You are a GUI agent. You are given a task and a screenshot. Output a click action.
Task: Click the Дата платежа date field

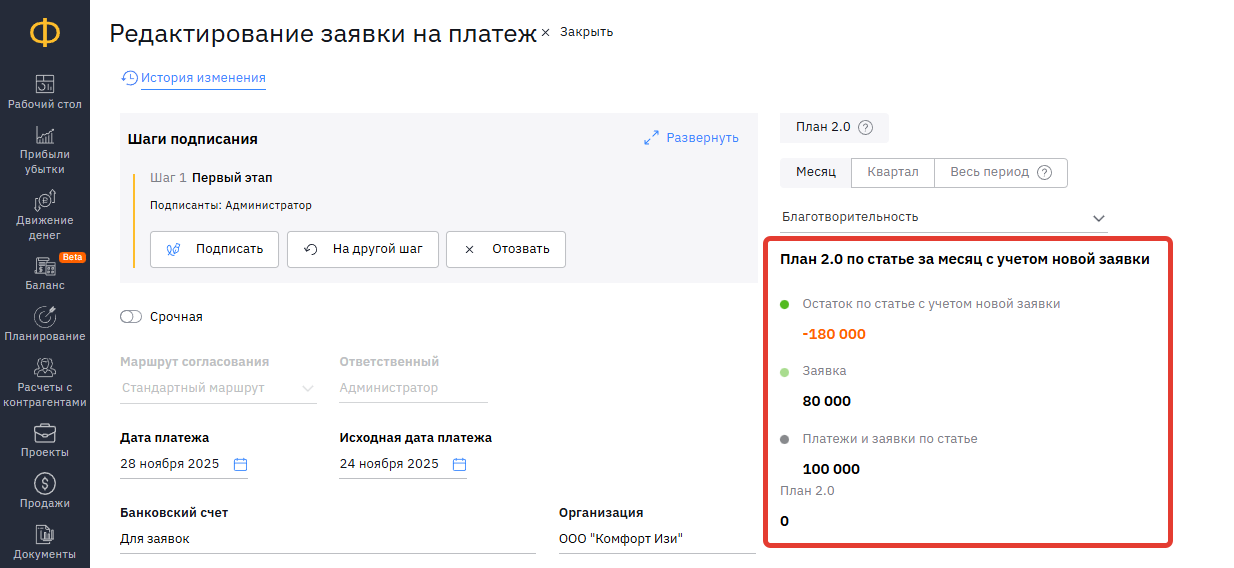tap(184, 464)
